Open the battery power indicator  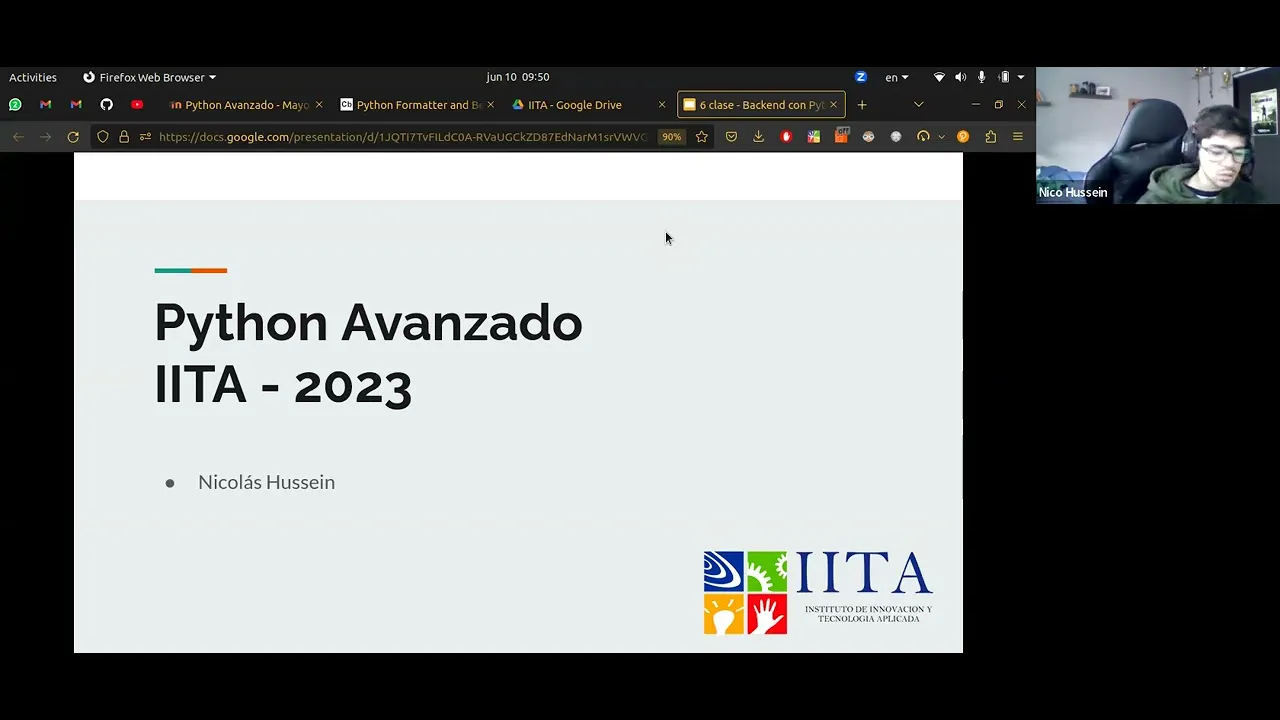pyautogui.click(x=1004, y=77)
